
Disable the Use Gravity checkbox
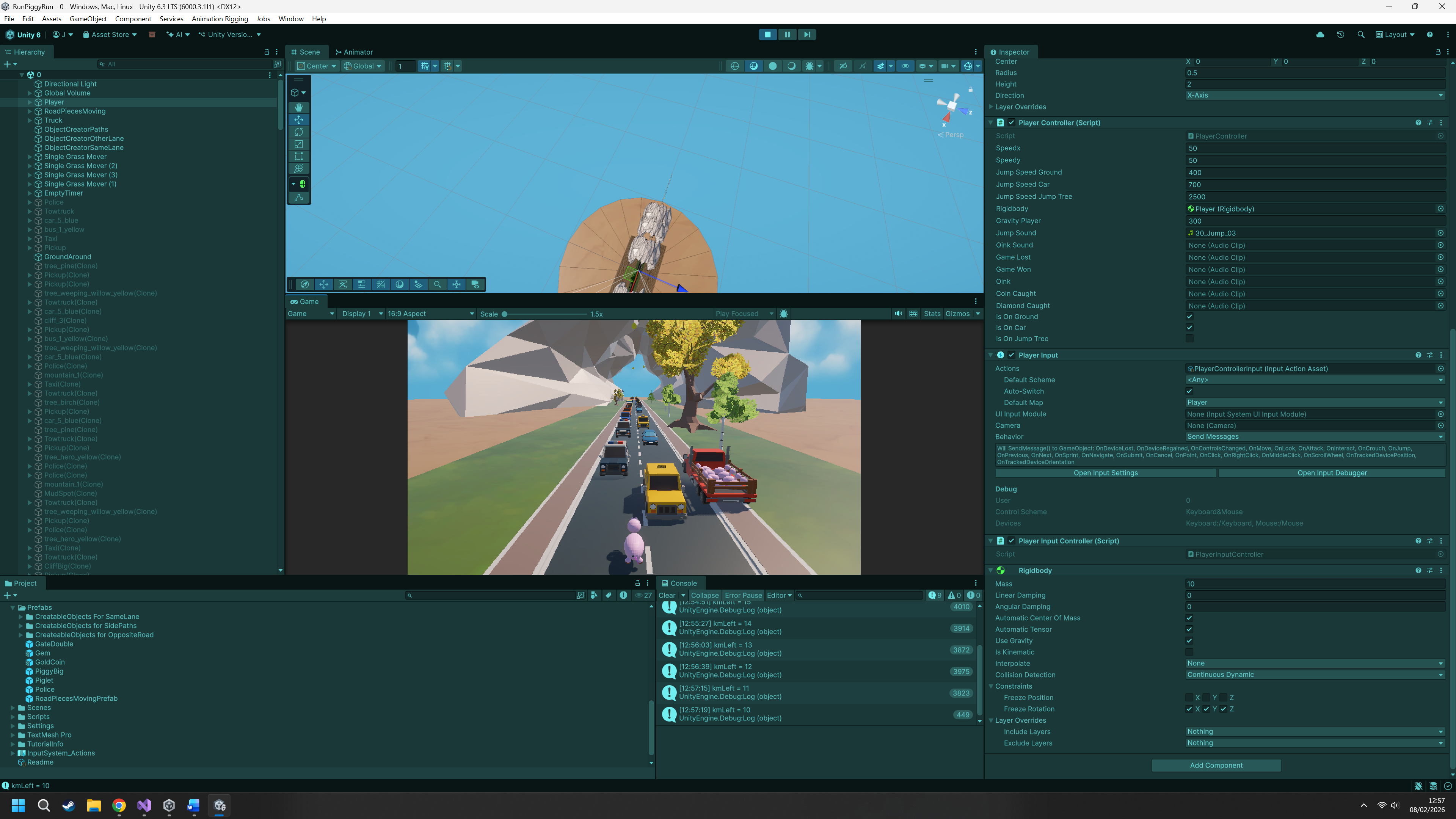(1189, 640)
